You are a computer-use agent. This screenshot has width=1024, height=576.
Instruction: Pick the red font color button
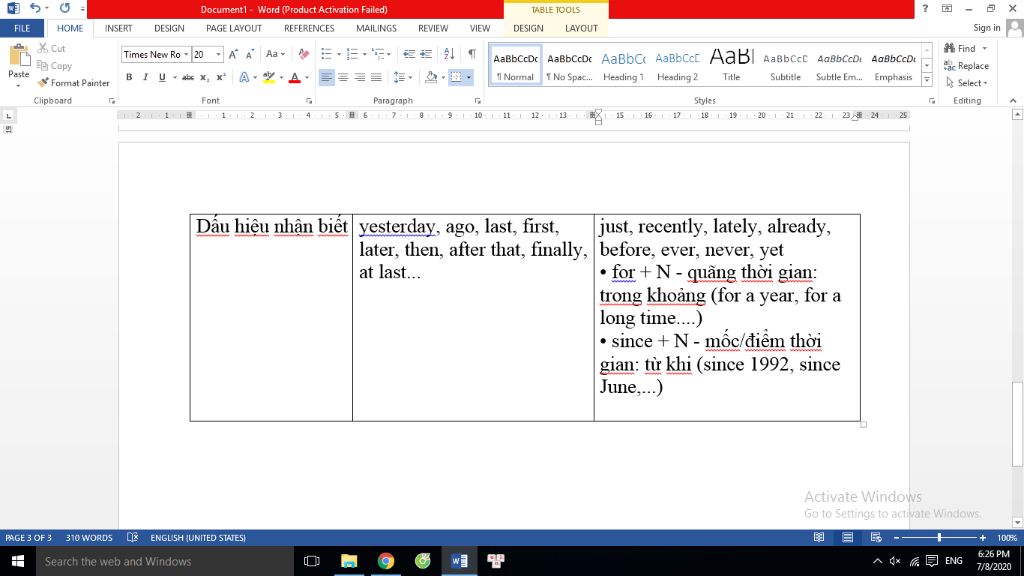click(x=295, y=77)
